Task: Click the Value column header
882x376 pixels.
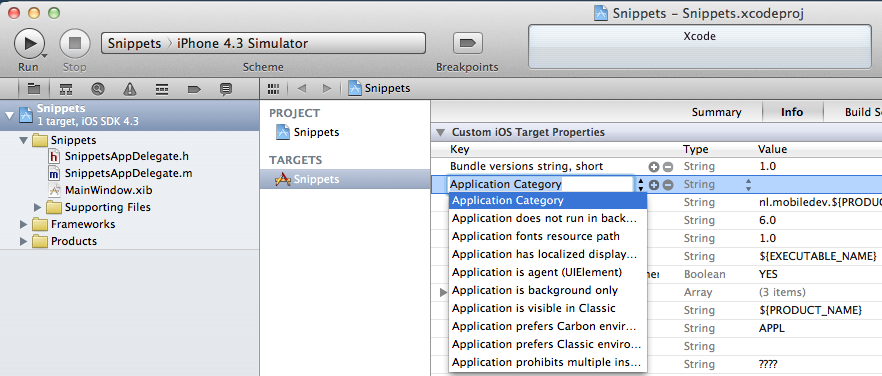Action: 772,150
